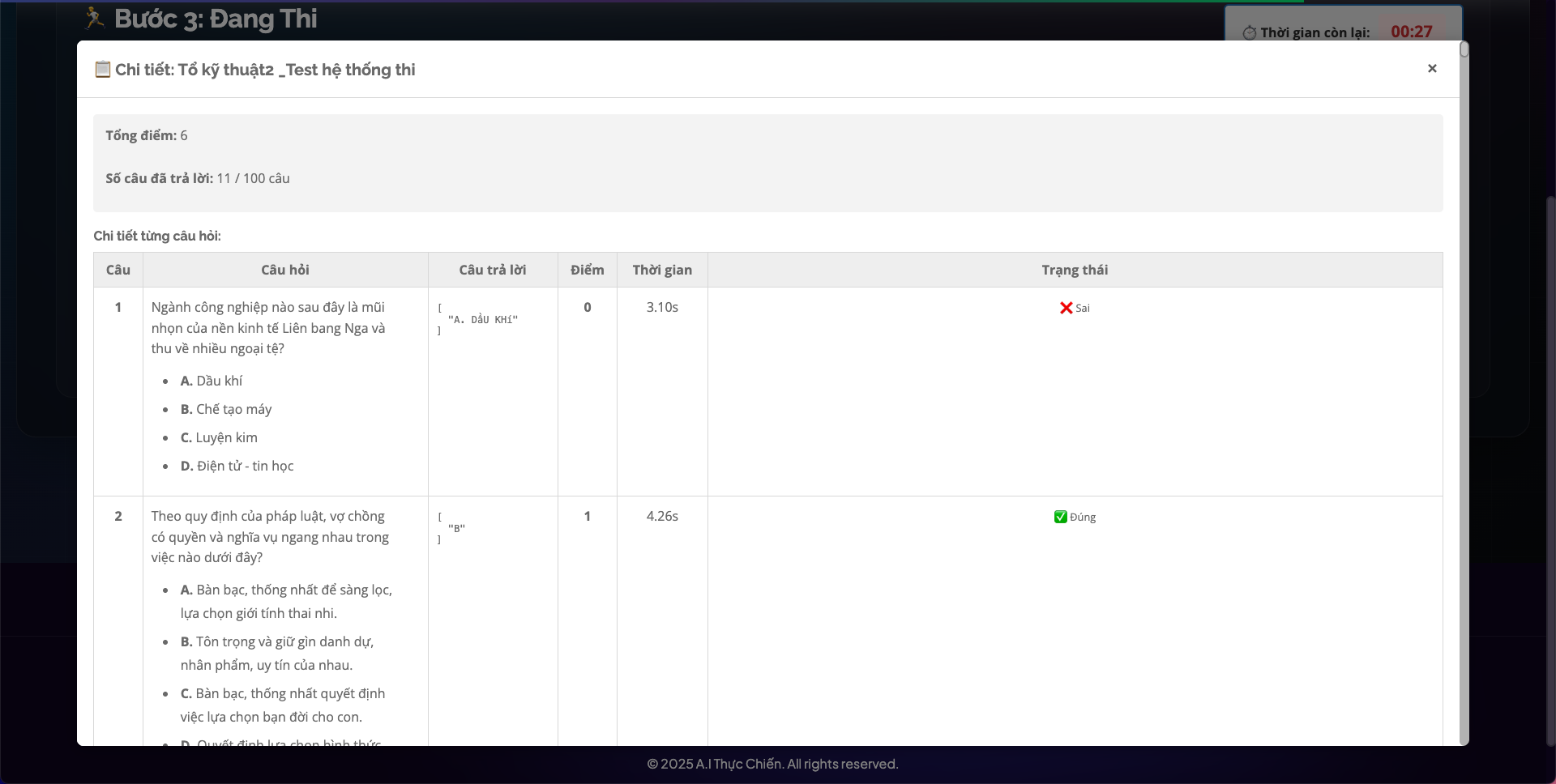Viewport: 1556px width, 784px height.
Task: Select option 'D. Điện tử - tin học'
Action: [237, 466]
